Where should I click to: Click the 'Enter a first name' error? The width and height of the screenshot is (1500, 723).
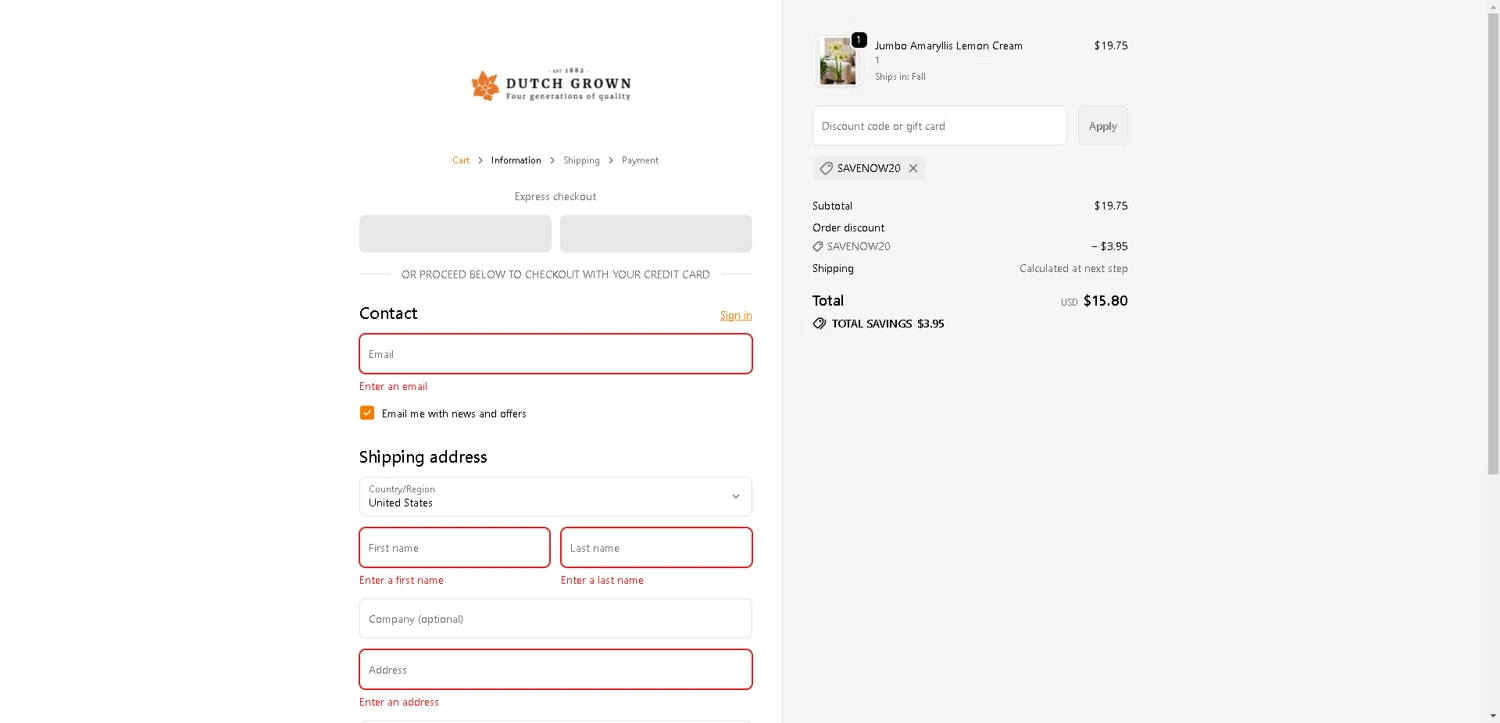pyautogui.click(x=401, y=580)
